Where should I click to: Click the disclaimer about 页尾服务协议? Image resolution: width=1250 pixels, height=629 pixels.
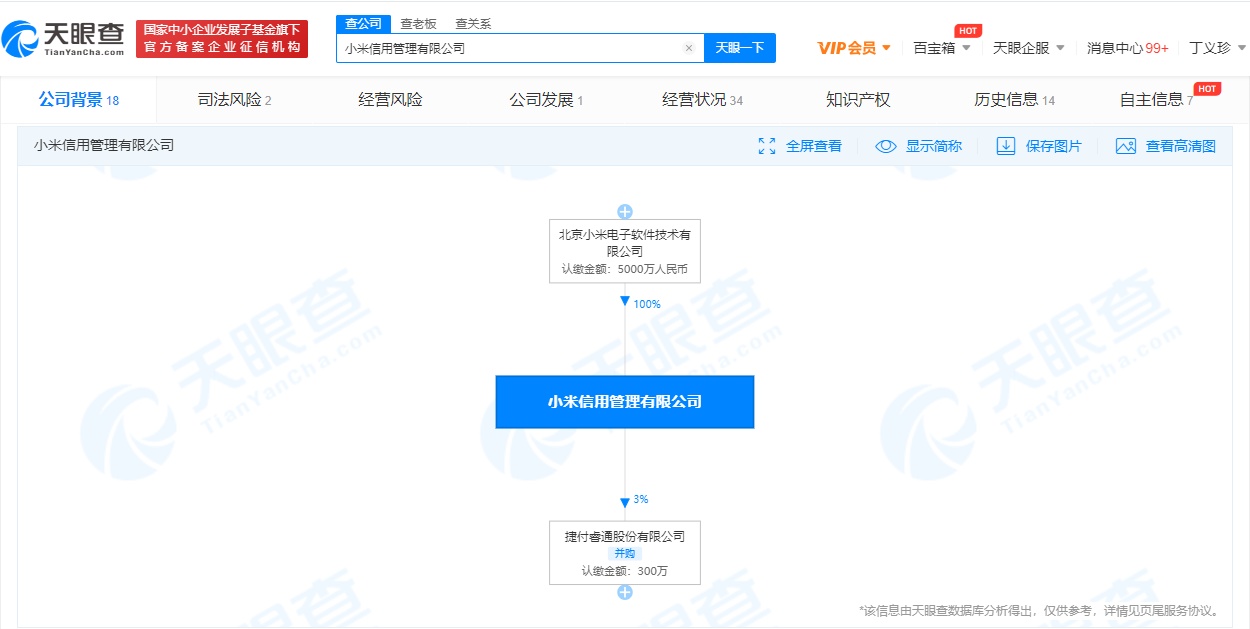(1039, 610)
